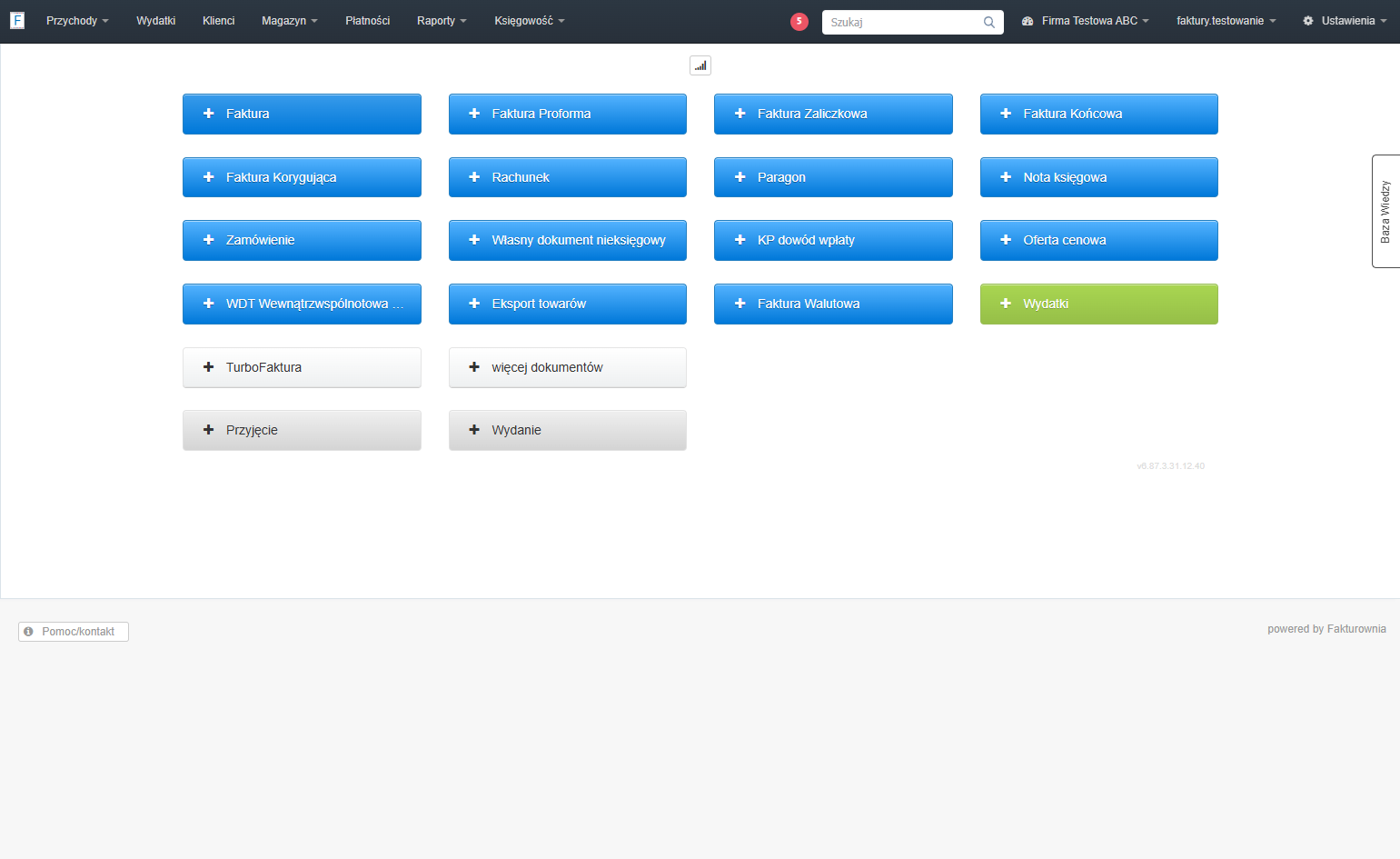The image size is (1400, 859).
Task: Click the plus icon on TurboFaktura
Action: 208,367
